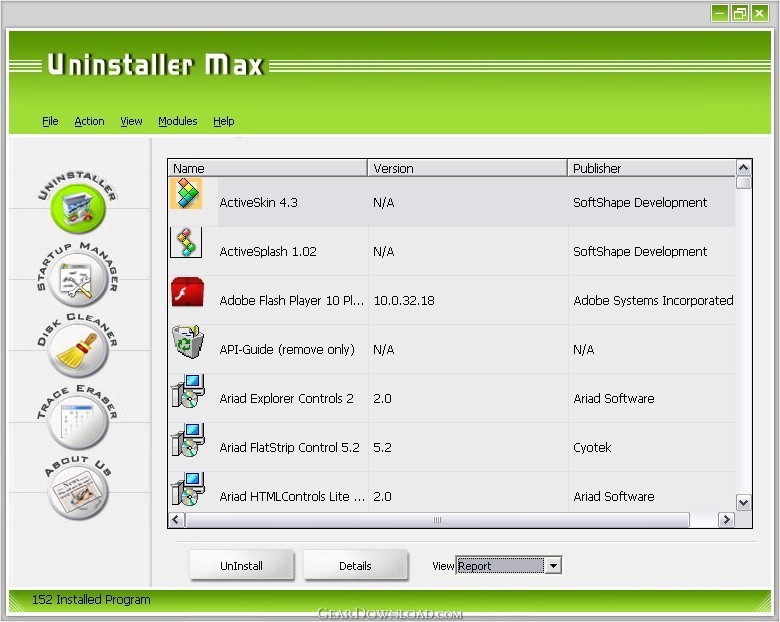The width and height of the screenshot is (780, 622).
Task: Click Adobe Systems Incorporated publisher cell
Action: click(653, 301)
